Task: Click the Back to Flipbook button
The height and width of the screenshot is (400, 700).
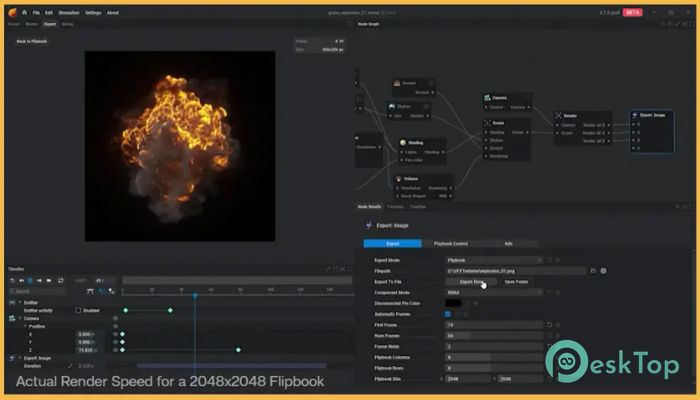Action: pyautogui.click(x=31, y=41)
